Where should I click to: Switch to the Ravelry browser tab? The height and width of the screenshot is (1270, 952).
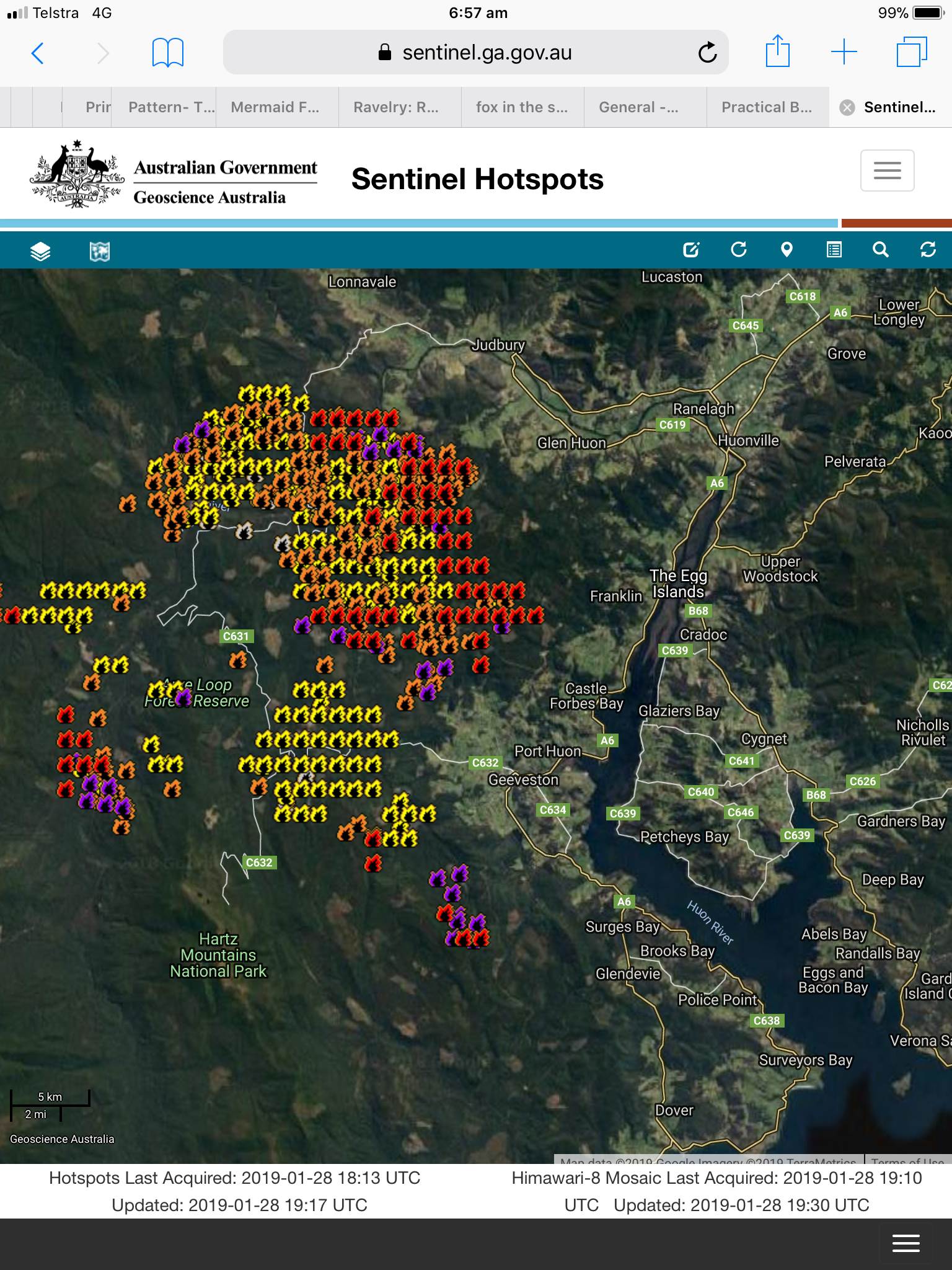point(396,107)
